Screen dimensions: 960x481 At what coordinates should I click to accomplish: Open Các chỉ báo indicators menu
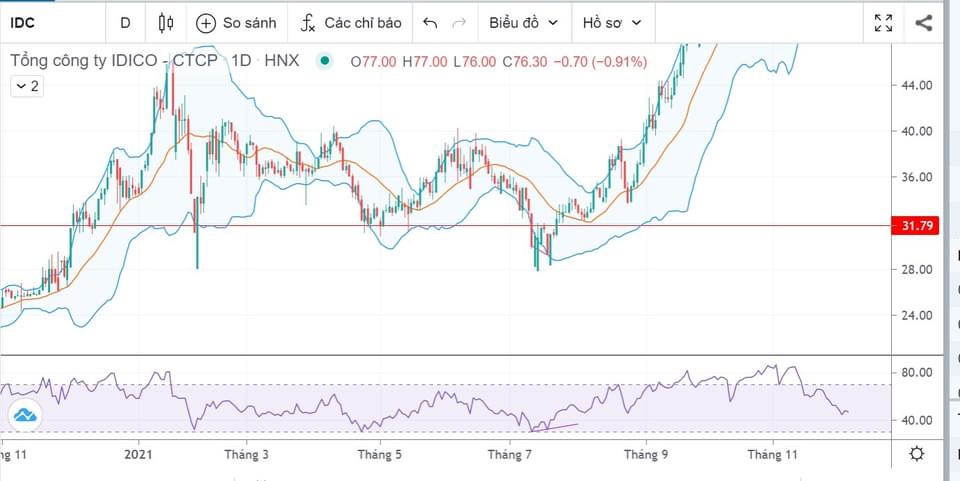point(351,23)
